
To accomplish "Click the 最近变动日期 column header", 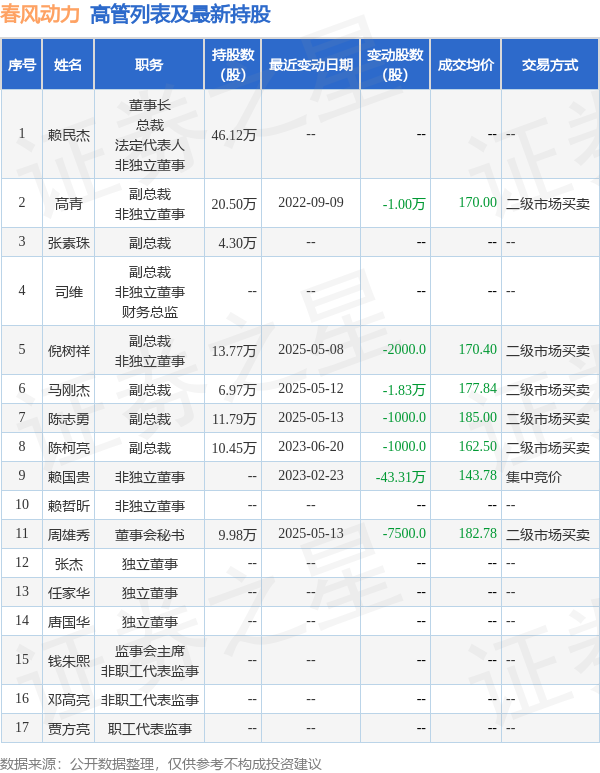I will click(311, 65).
